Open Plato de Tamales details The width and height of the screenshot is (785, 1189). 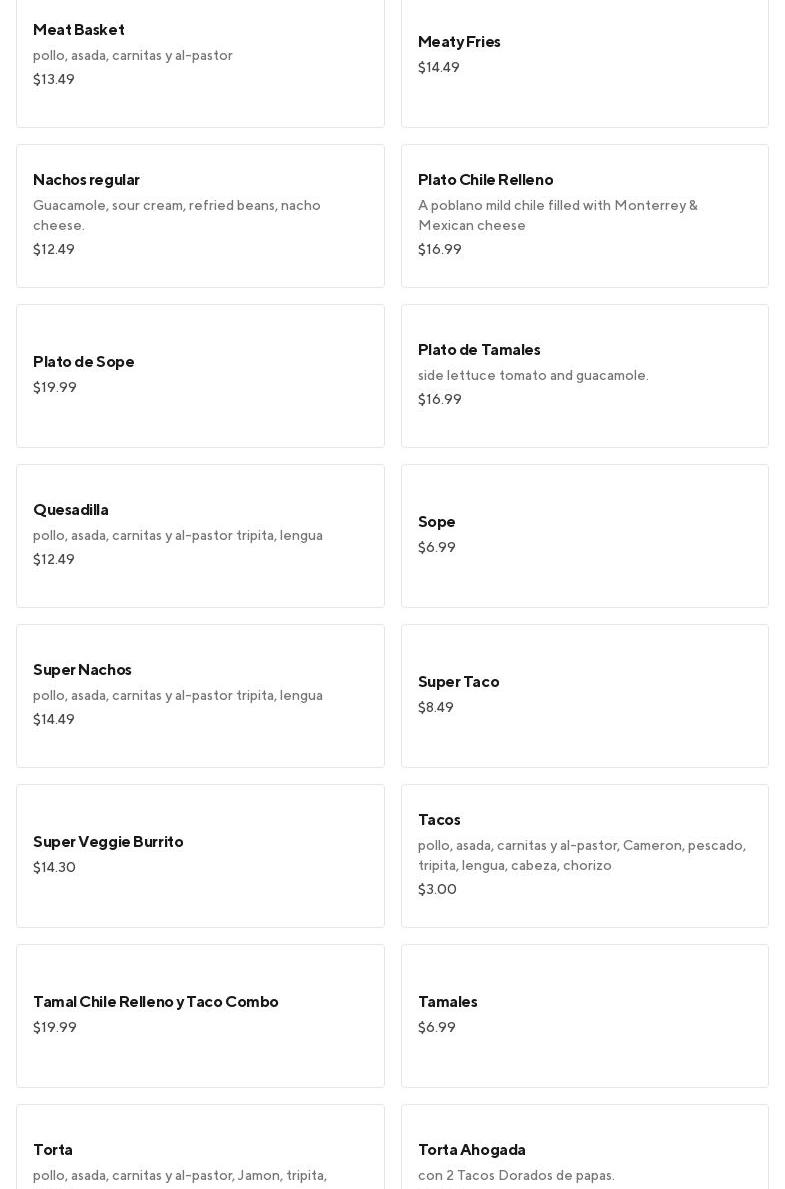pos(584,375)
